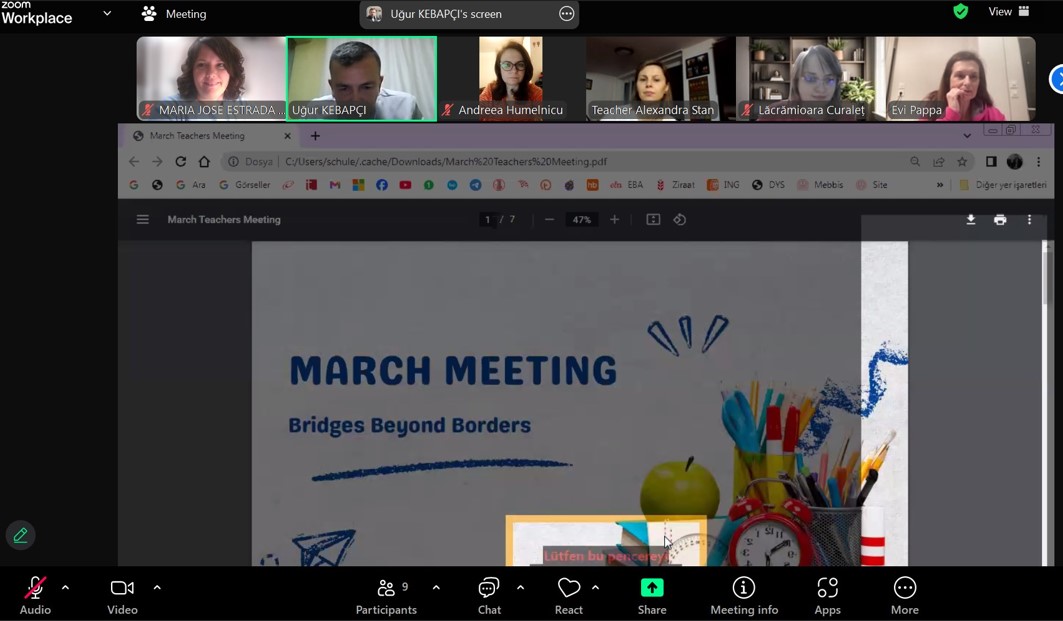Viewport: 1063px width, 621px height.
Task: Open the Participants panel
Action: point(386,596)
